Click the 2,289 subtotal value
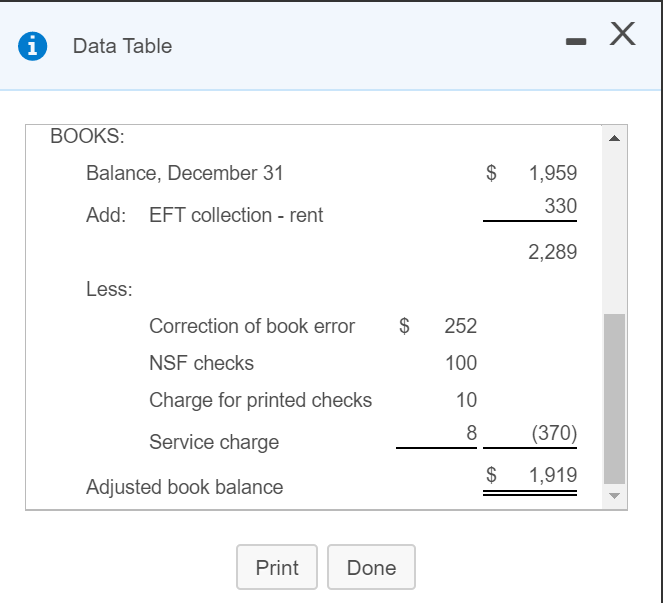 click(553, 252)
